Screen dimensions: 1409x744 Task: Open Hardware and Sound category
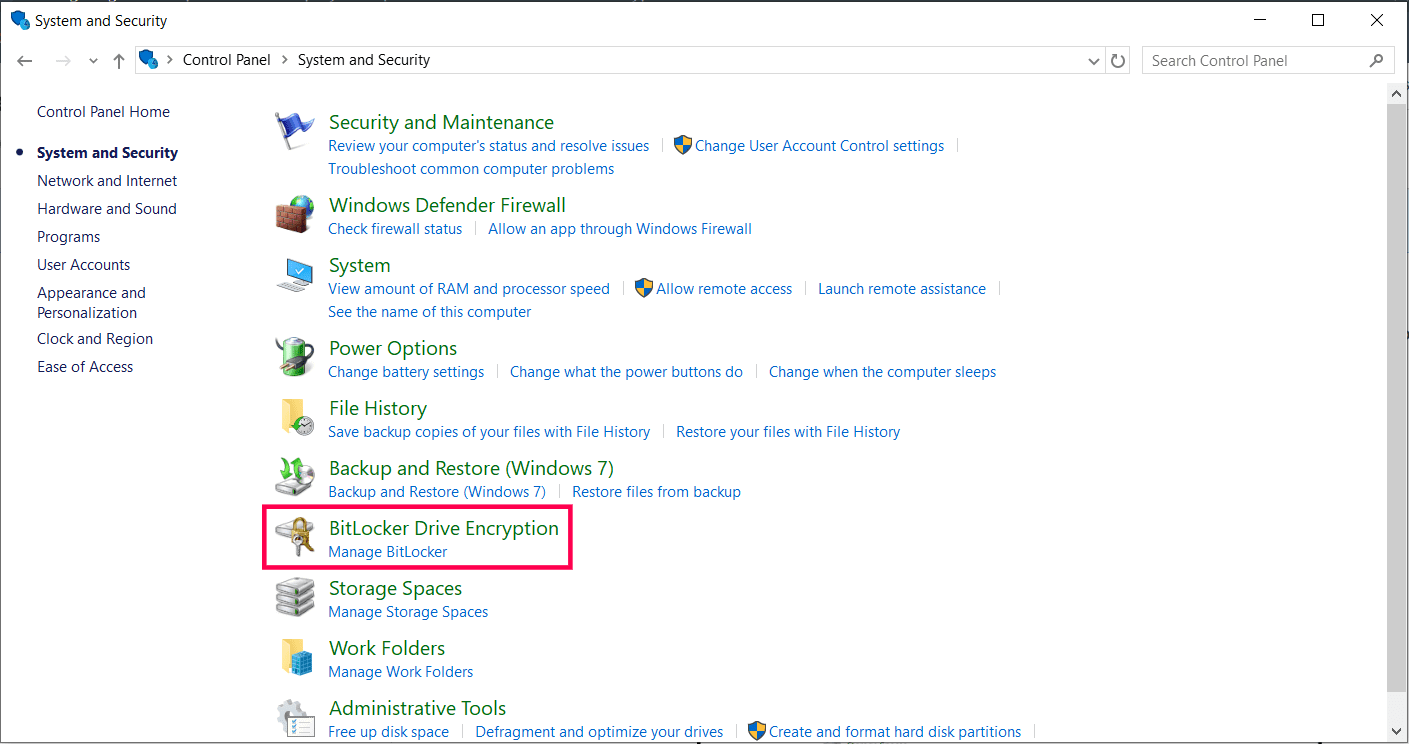(107, 209)
